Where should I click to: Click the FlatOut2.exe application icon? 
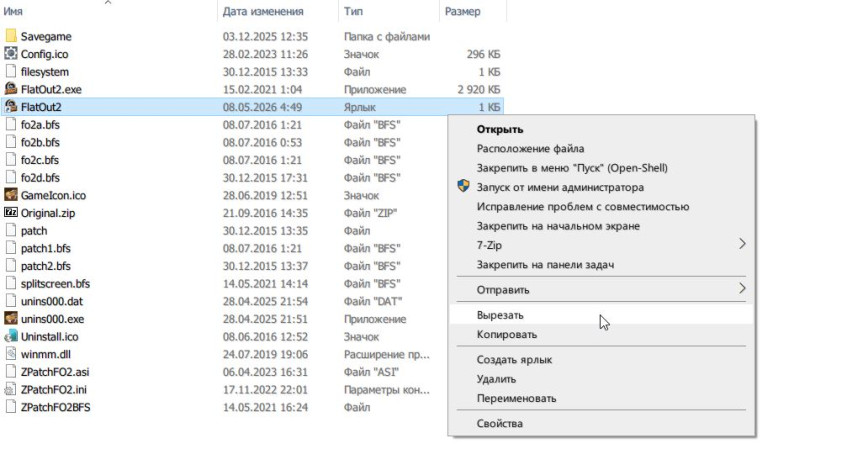point(11,89)
